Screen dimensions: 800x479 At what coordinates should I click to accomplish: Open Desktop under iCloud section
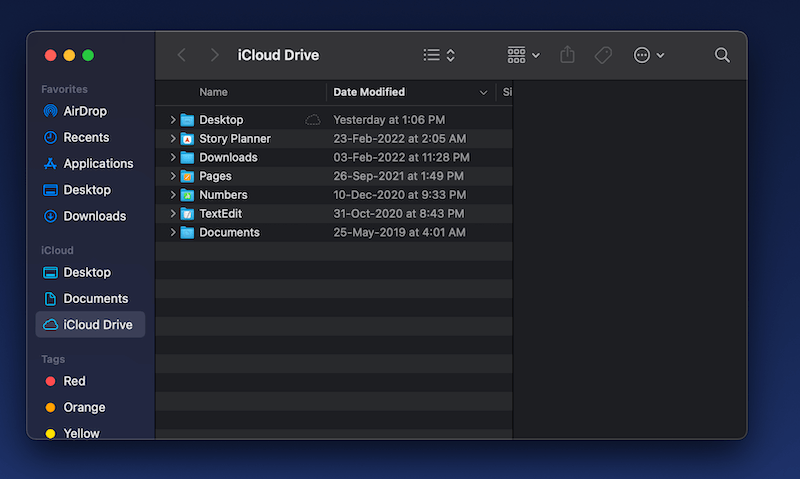90,272
